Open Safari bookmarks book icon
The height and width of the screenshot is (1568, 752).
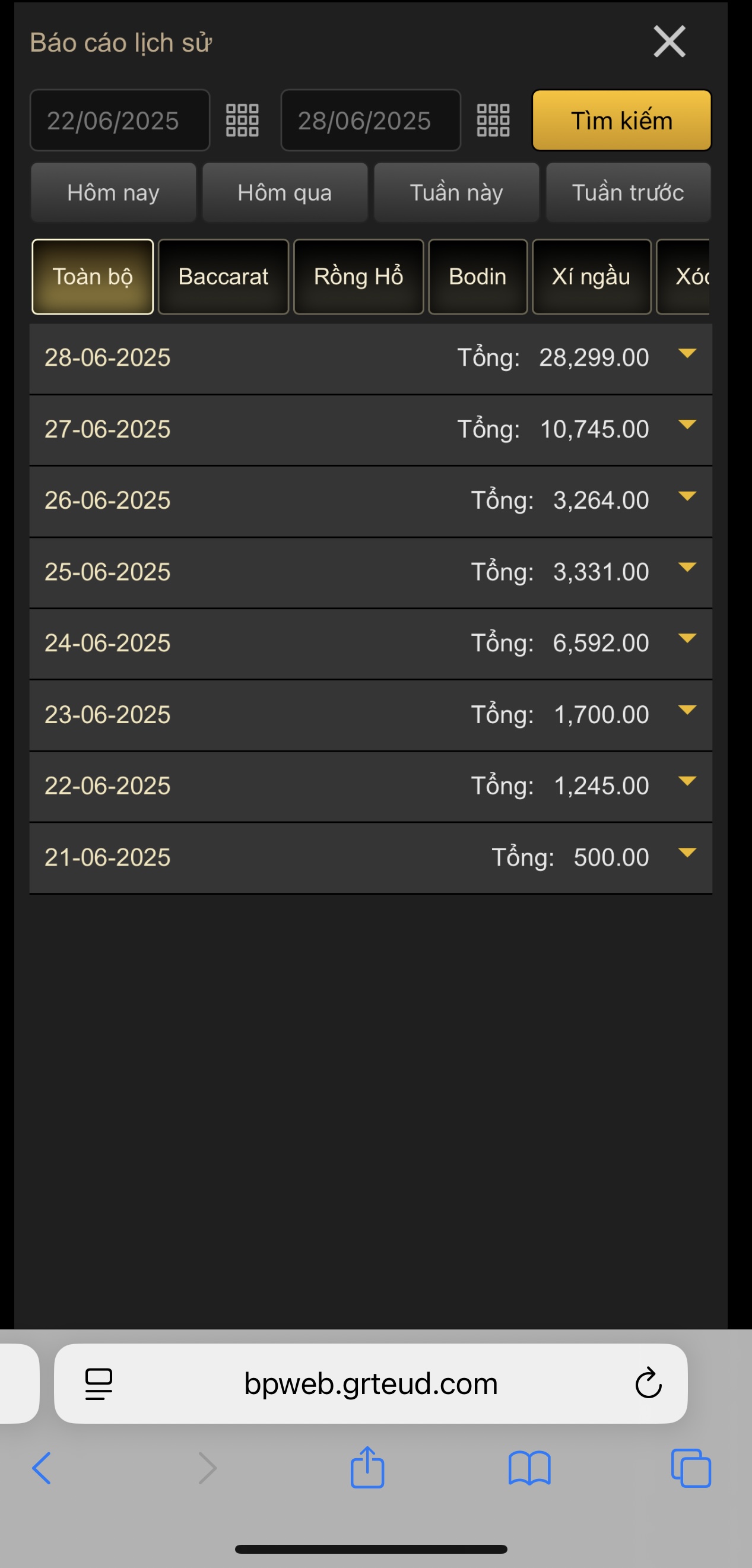pos(529,1468)
